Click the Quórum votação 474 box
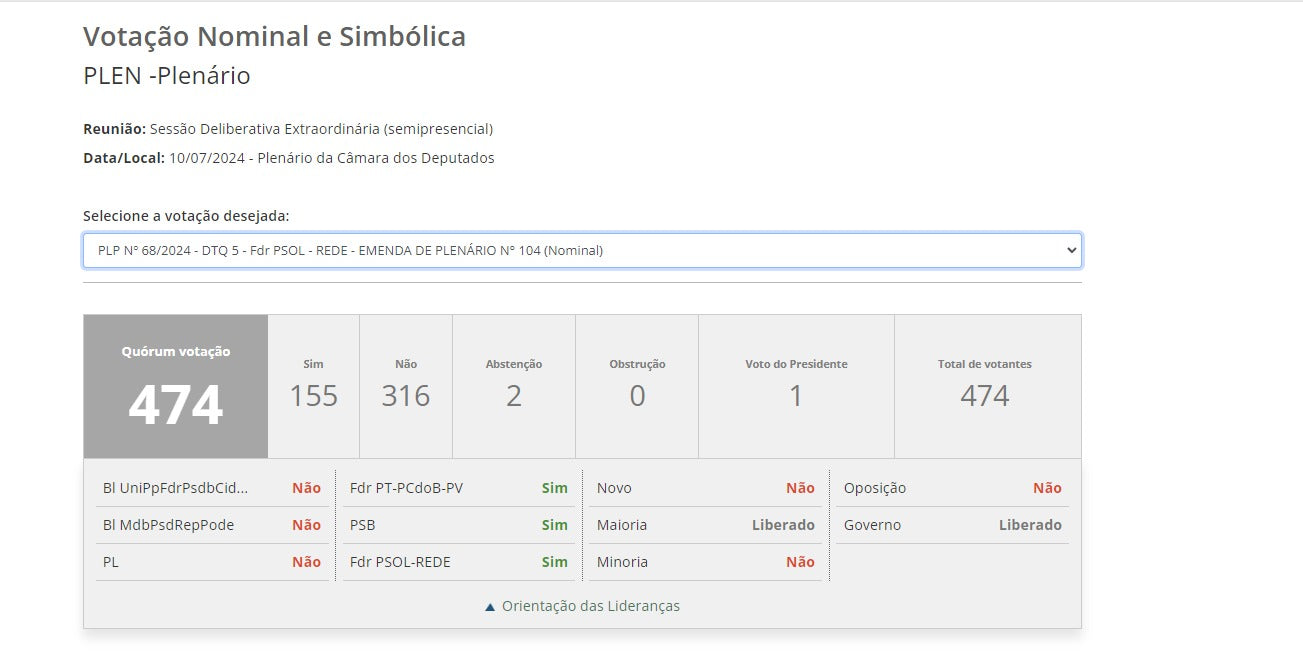Viewport: 1303px width, 655px height. 176,387
